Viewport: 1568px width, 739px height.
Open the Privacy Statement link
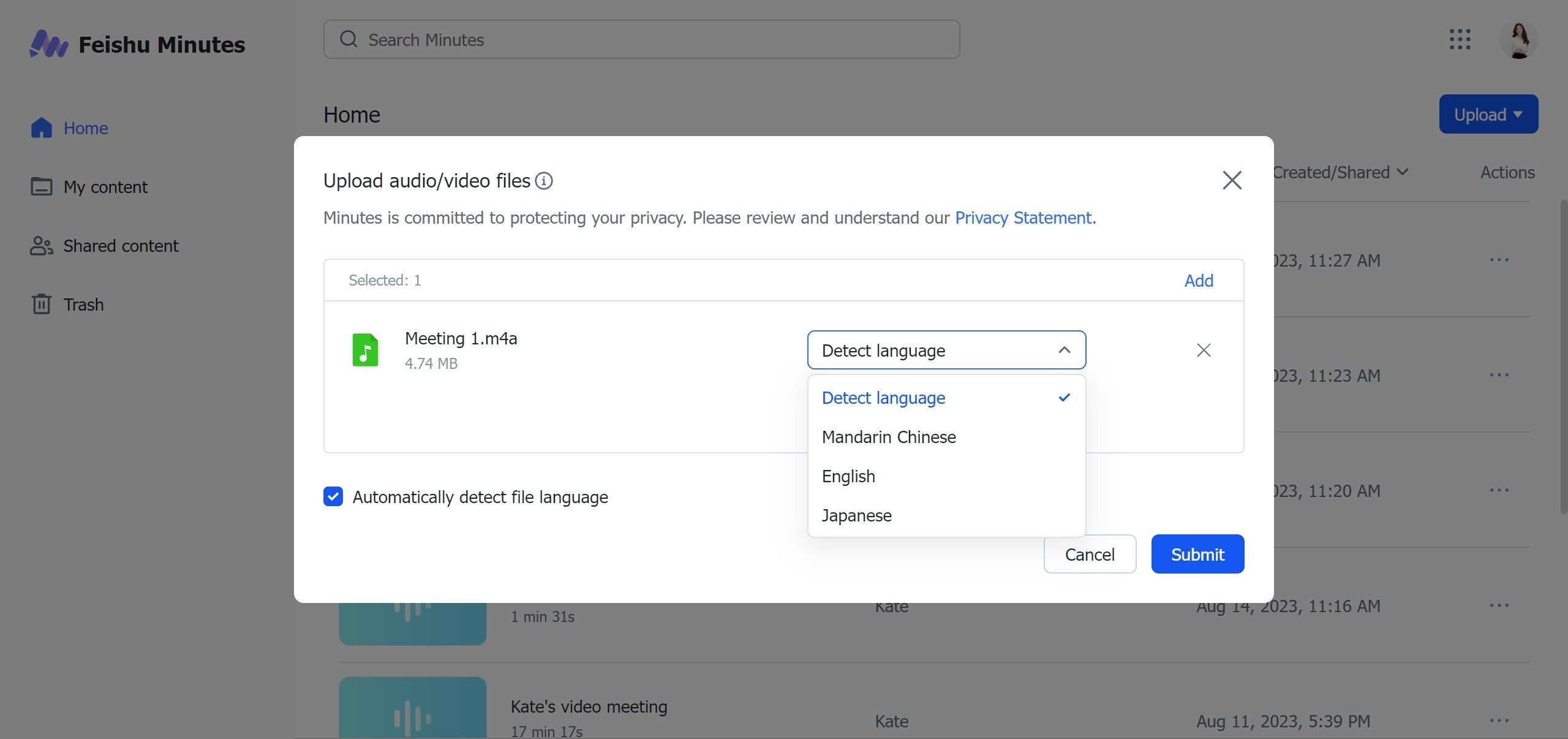(1023, 218)
